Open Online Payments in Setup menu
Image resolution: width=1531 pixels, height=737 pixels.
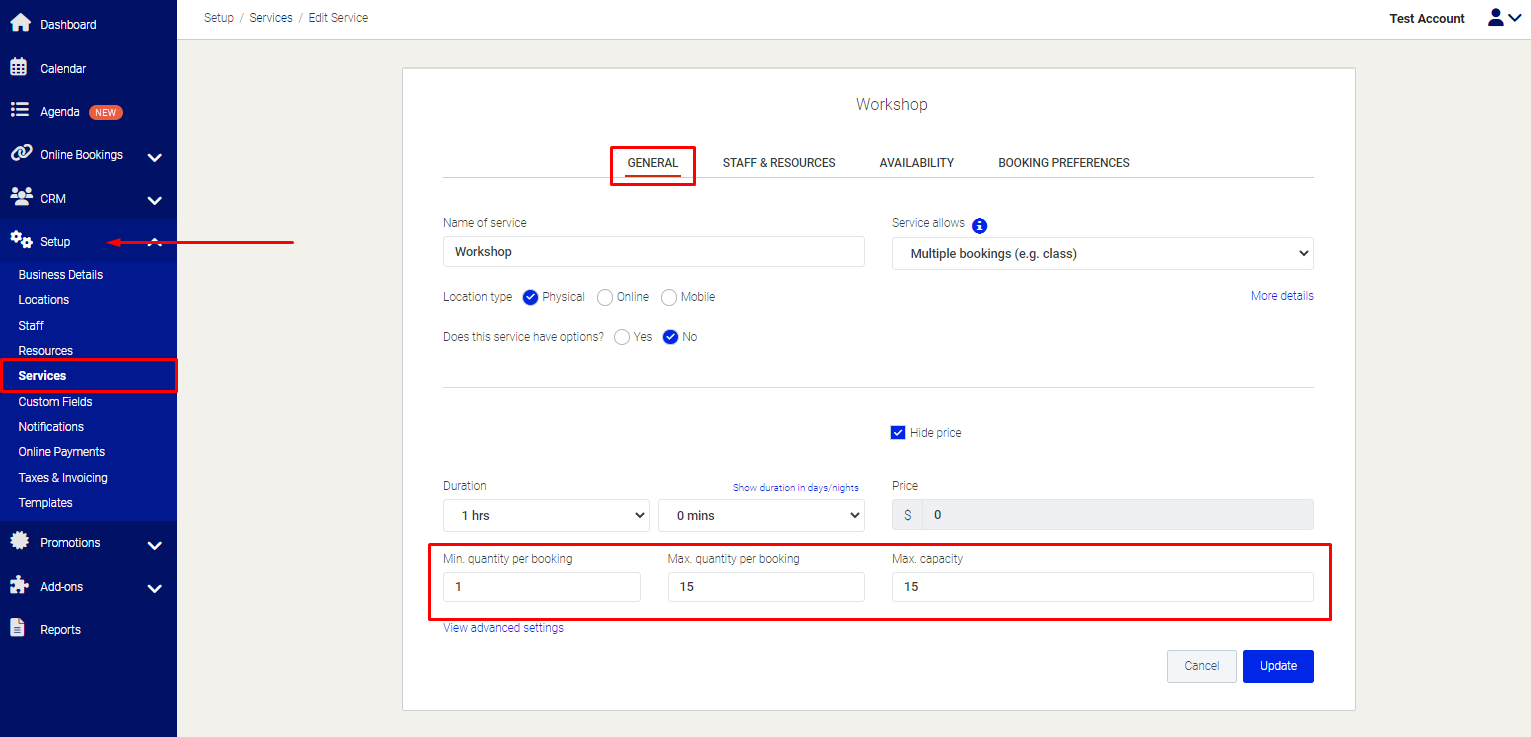[x=62, y=452]
